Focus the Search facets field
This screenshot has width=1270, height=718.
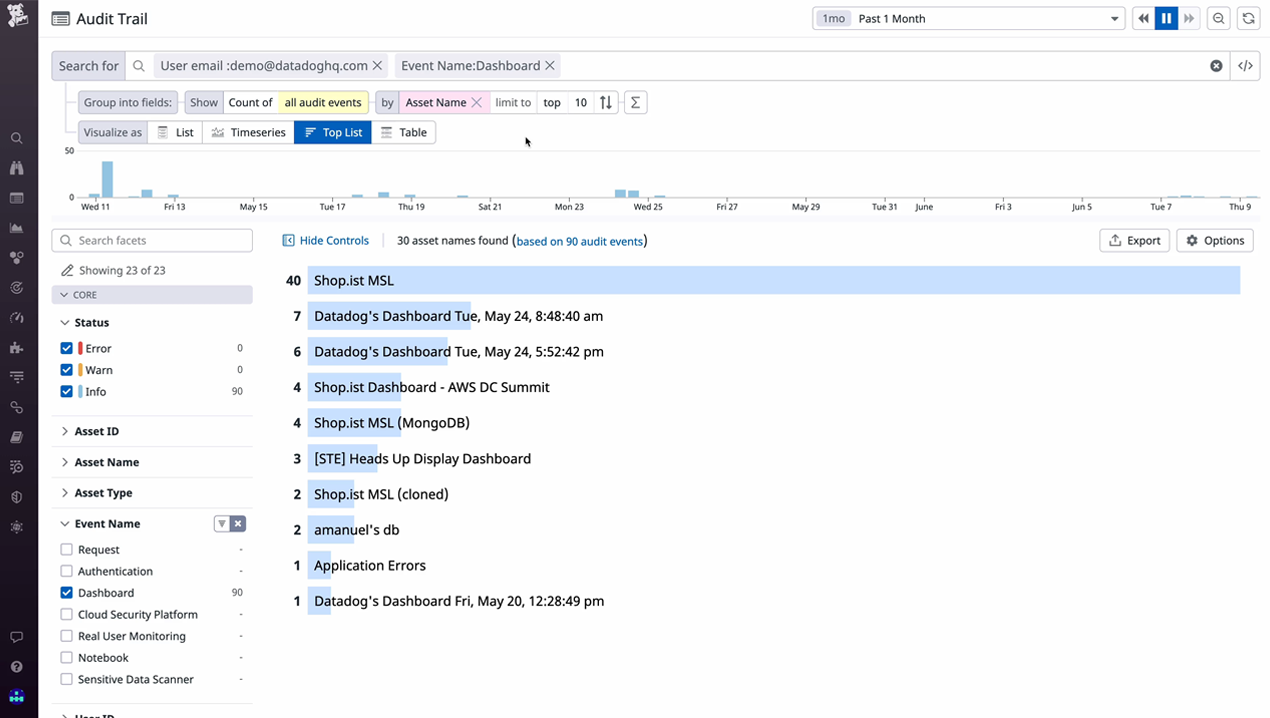coord(152,240)
